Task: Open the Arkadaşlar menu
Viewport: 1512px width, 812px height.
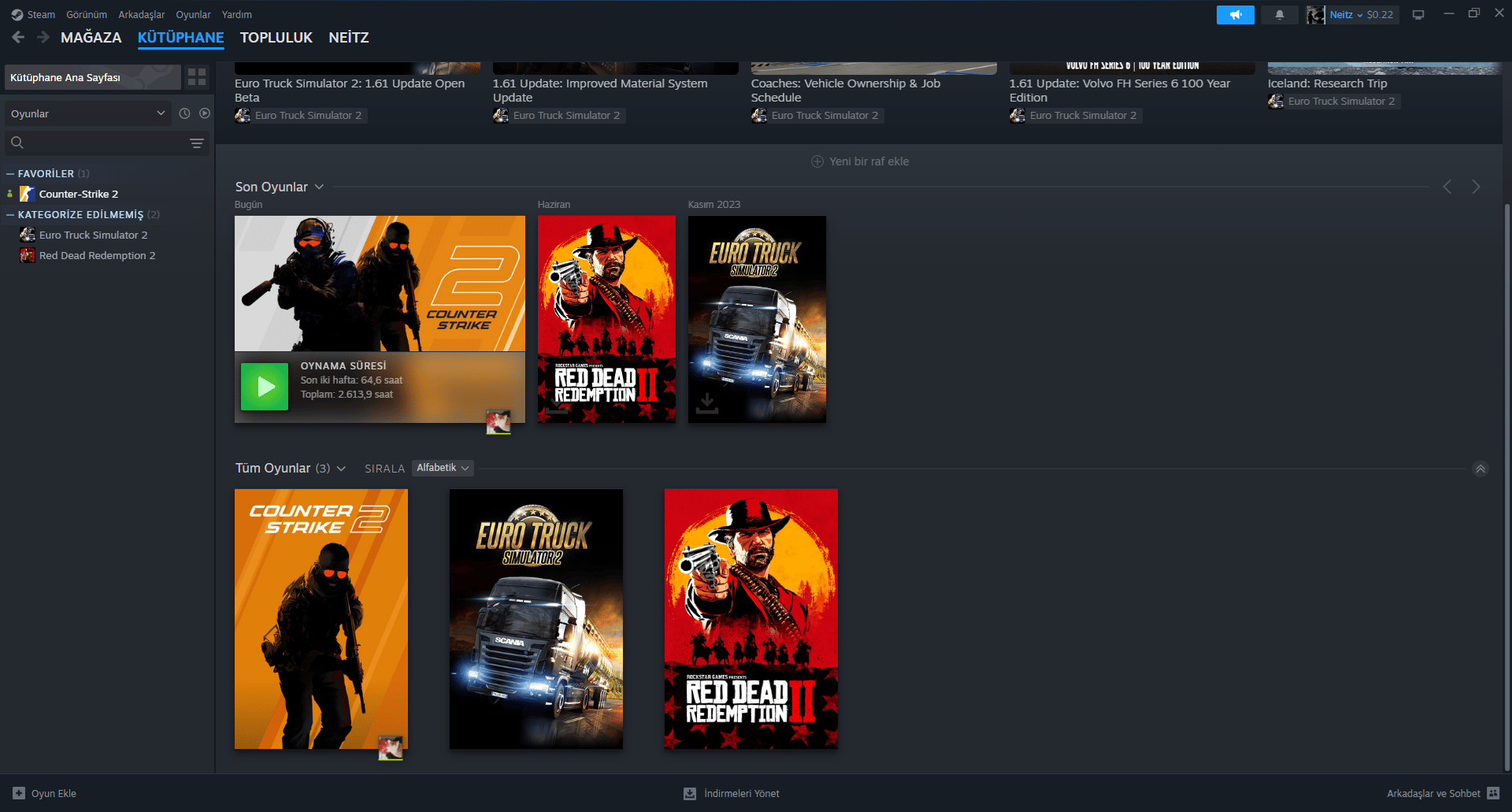Action: 142,15
